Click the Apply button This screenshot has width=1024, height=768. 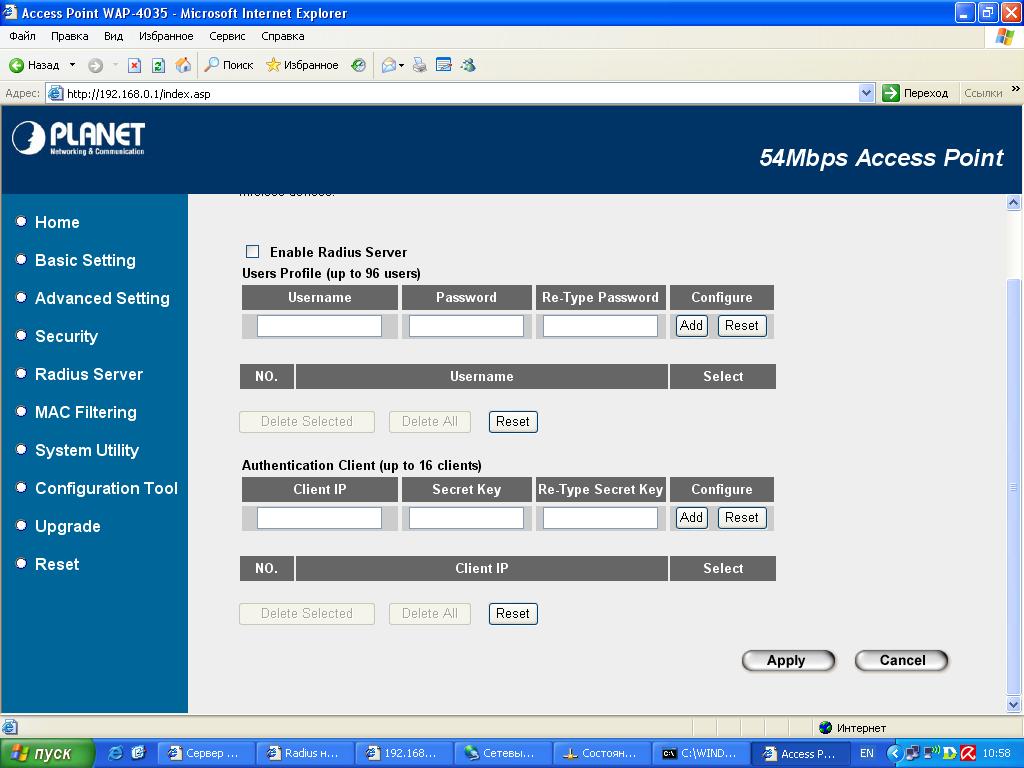788,660
